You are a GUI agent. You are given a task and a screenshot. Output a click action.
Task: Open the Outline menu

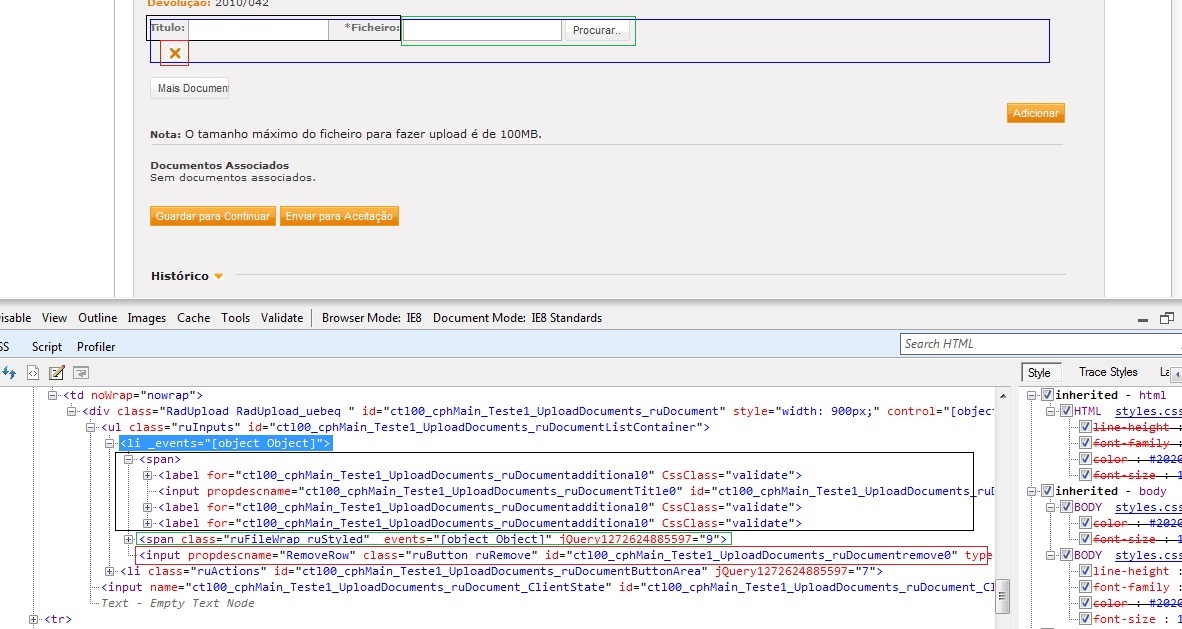tap(98, 318)
